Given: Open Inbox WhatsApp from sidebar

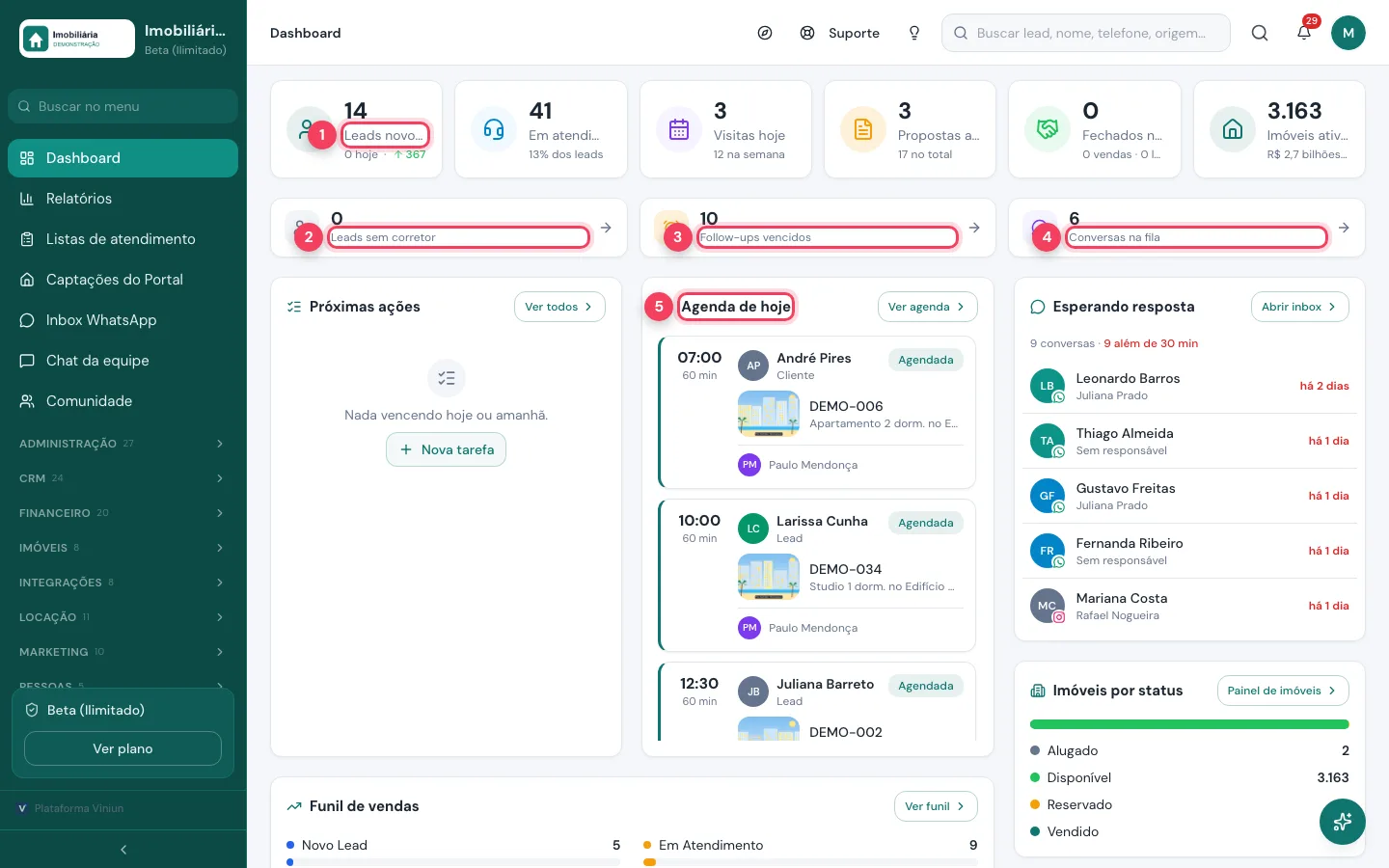Looking at the screenshot, I should (123, 320).
